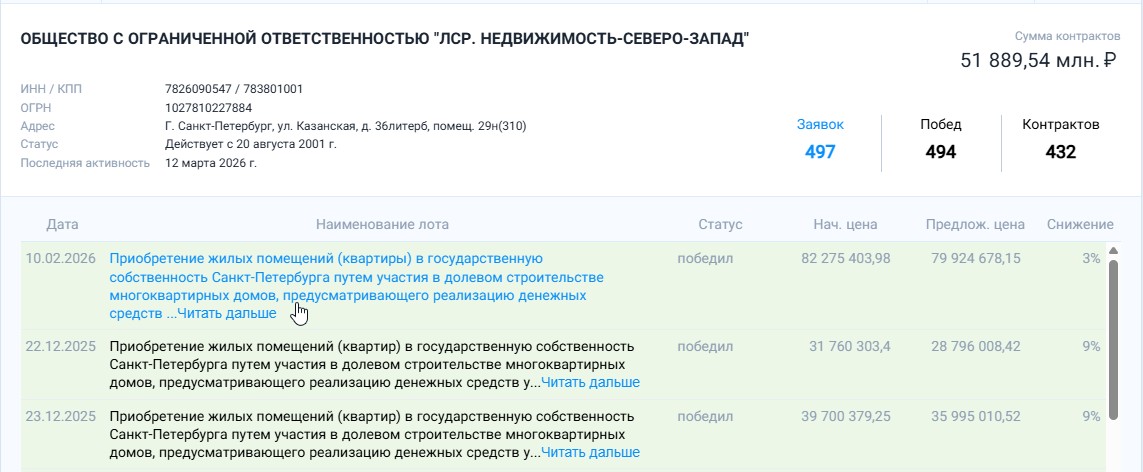Click the company name heading
Viewport: 1143px width, 472px height.
(385, 39)
